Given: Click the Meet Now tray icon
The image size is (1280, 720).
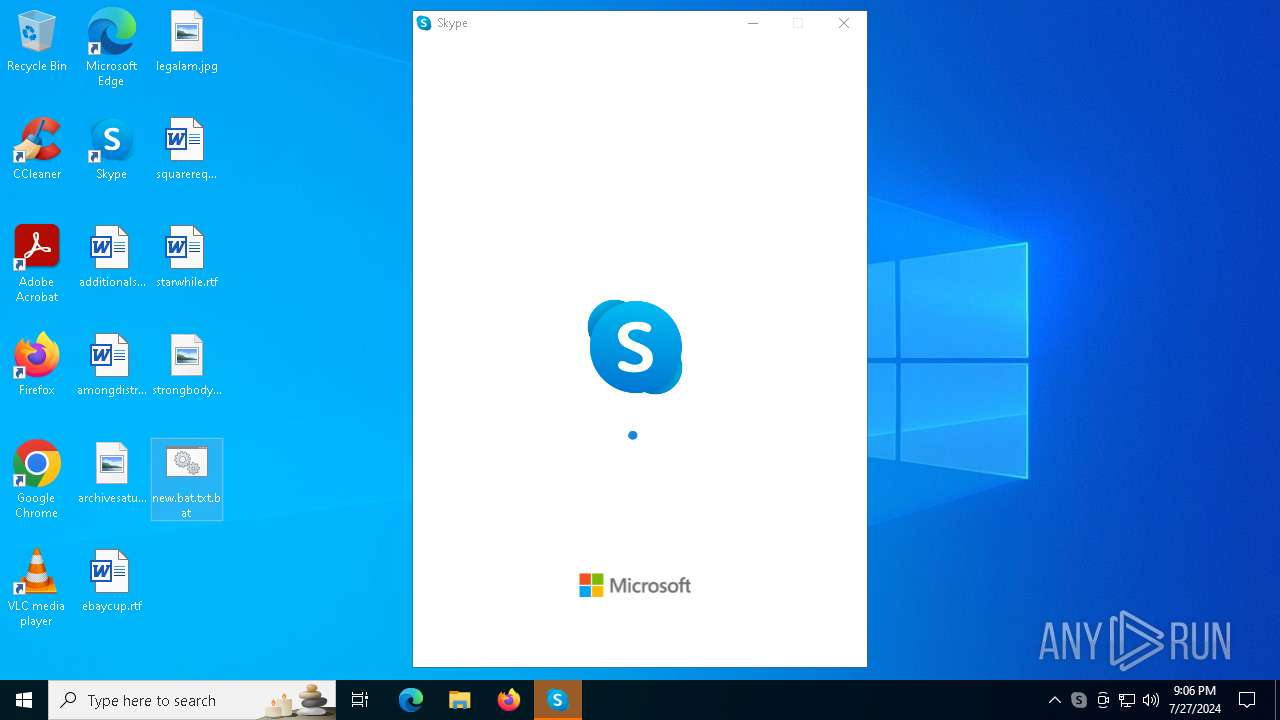Looking at the screenshot, I should click(1103, 700).
